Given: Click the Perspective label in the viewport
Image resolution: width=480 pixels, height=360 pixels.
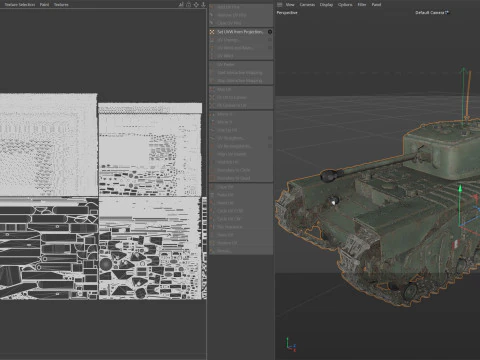Looking at the screenshot, I should point(287,13).
